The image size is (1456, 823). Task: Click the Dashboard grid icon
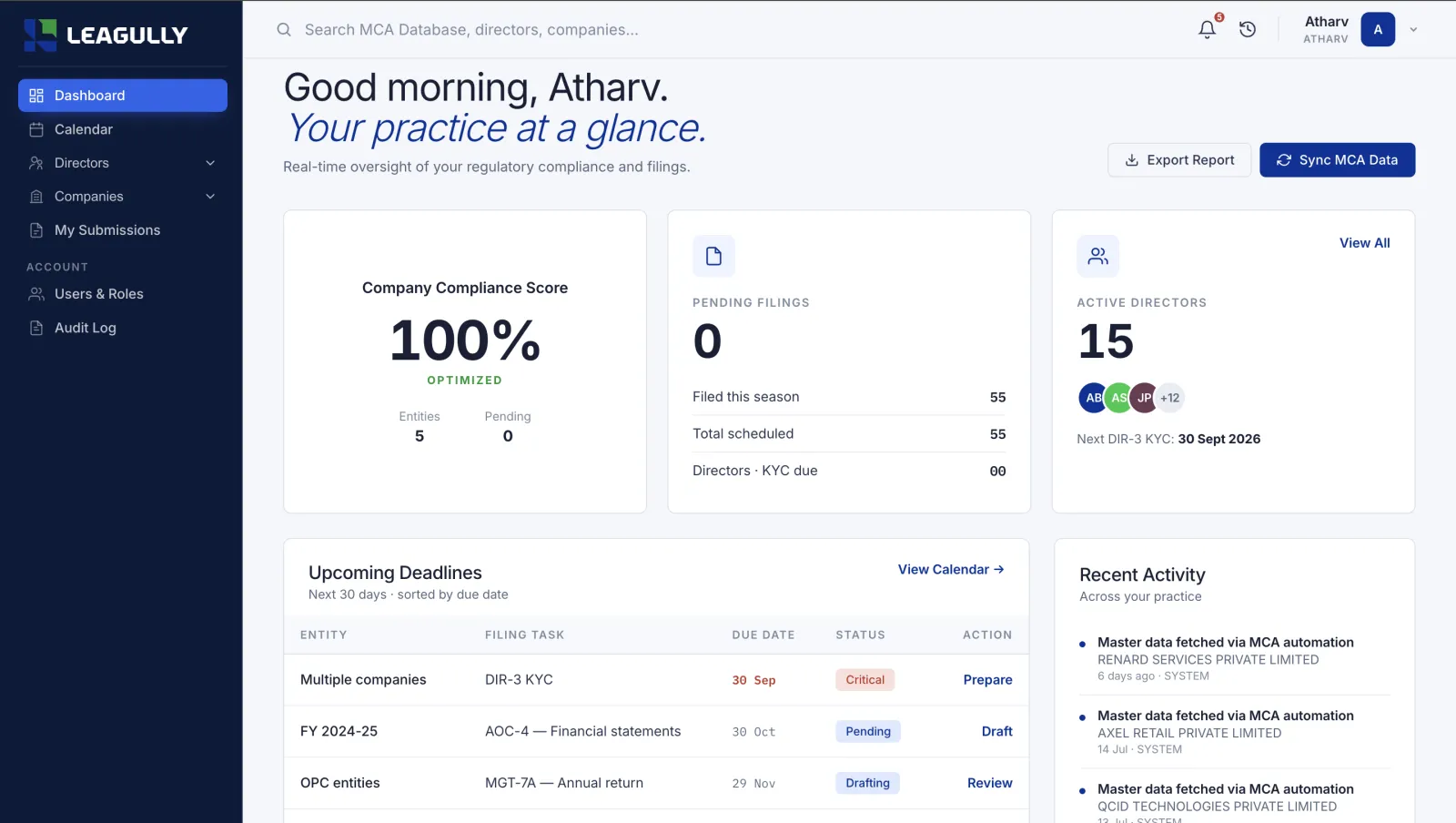(x=36, y=96)
